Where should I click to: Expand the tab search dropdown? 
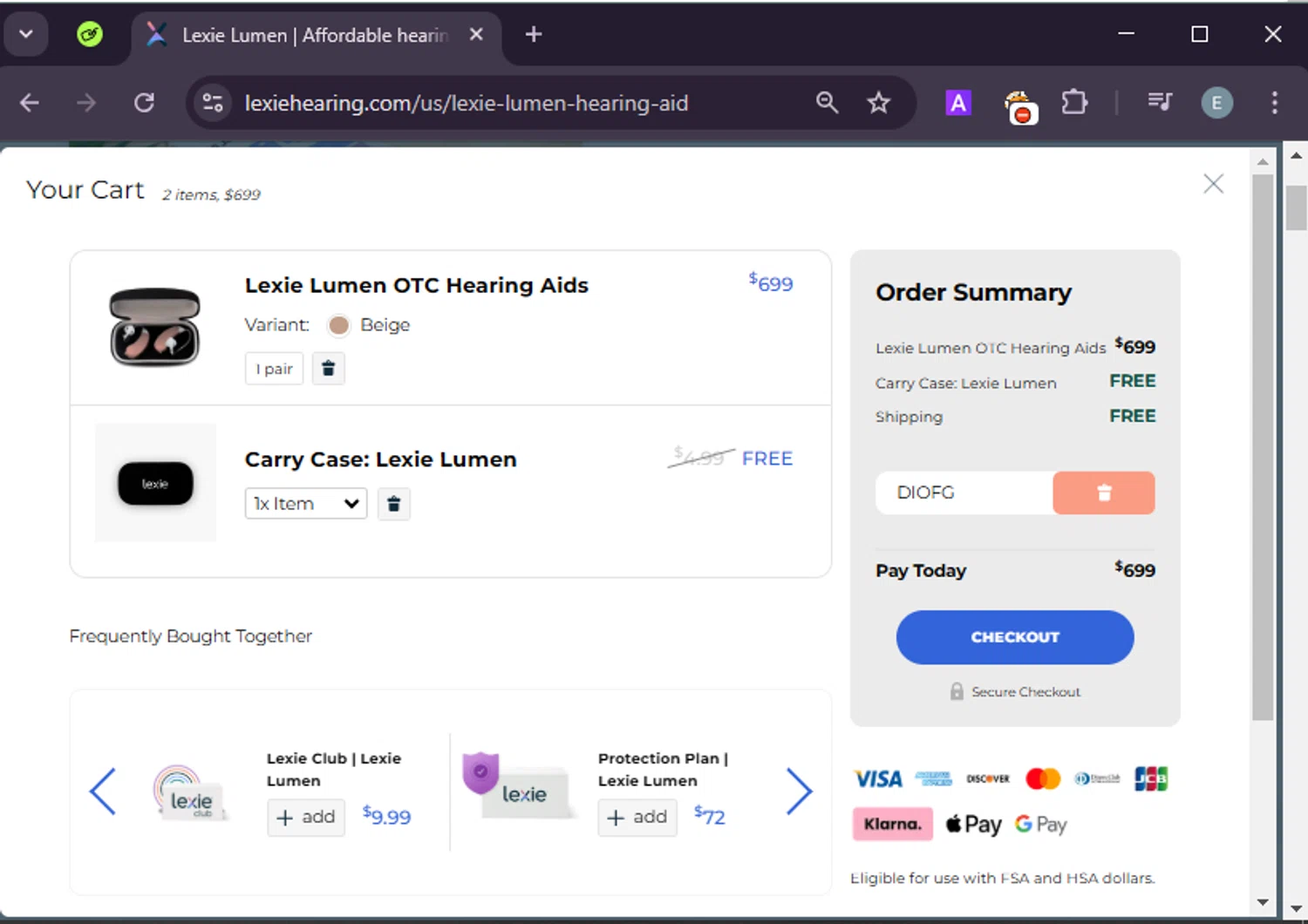(25, 35)
